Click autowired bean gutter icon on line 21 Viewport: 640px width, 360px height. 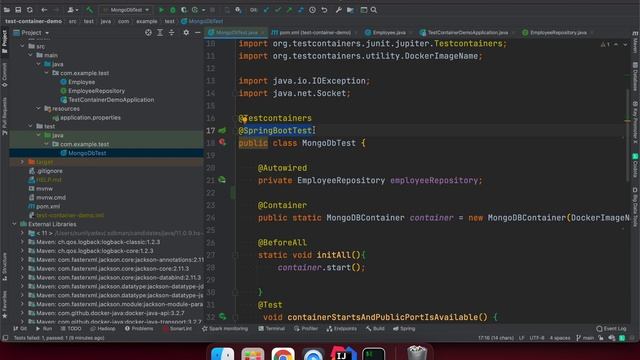point(222,180)
